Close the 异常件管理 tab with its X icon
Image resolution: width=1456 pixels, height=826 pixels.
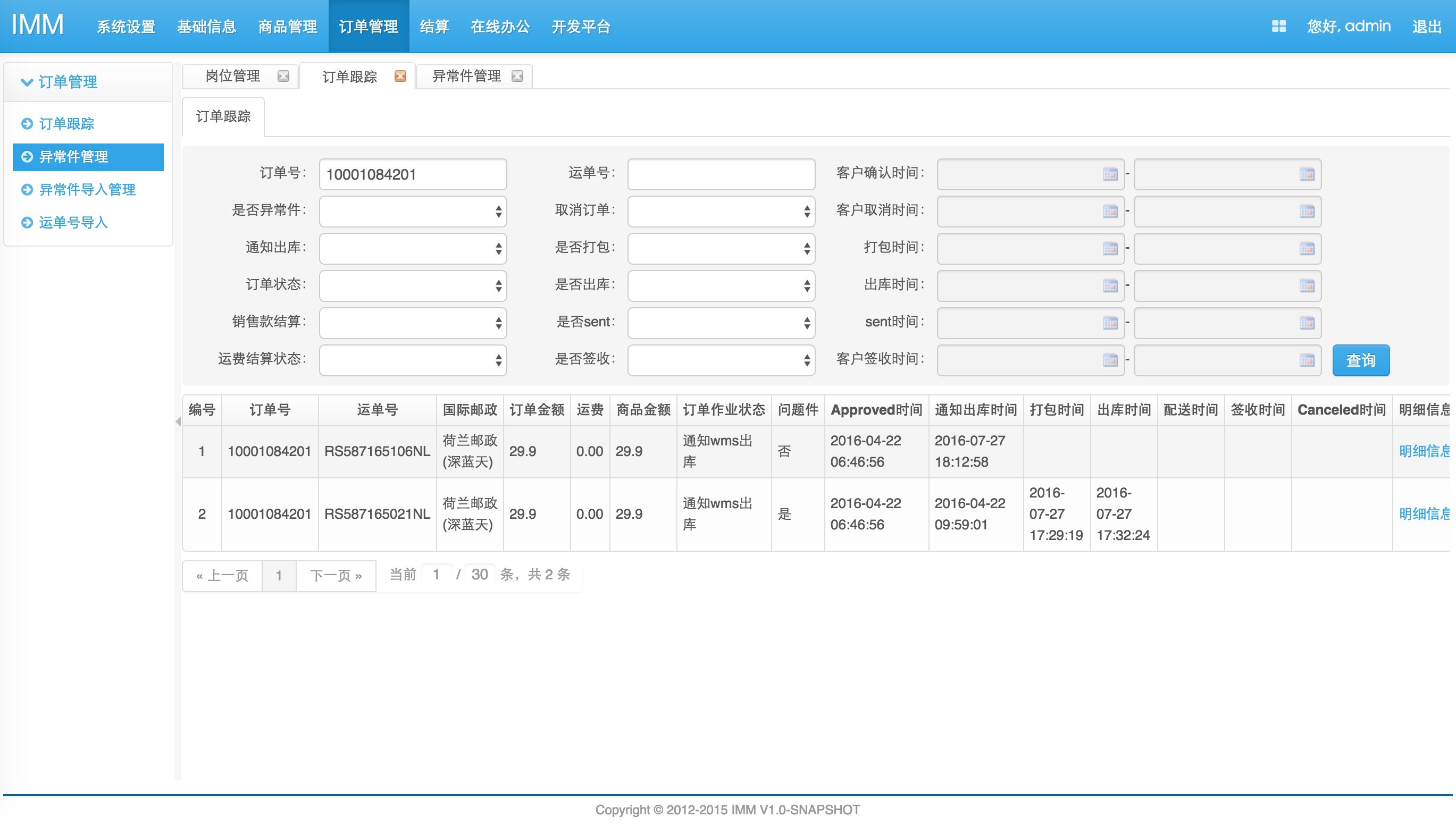(x=517, y=76)
